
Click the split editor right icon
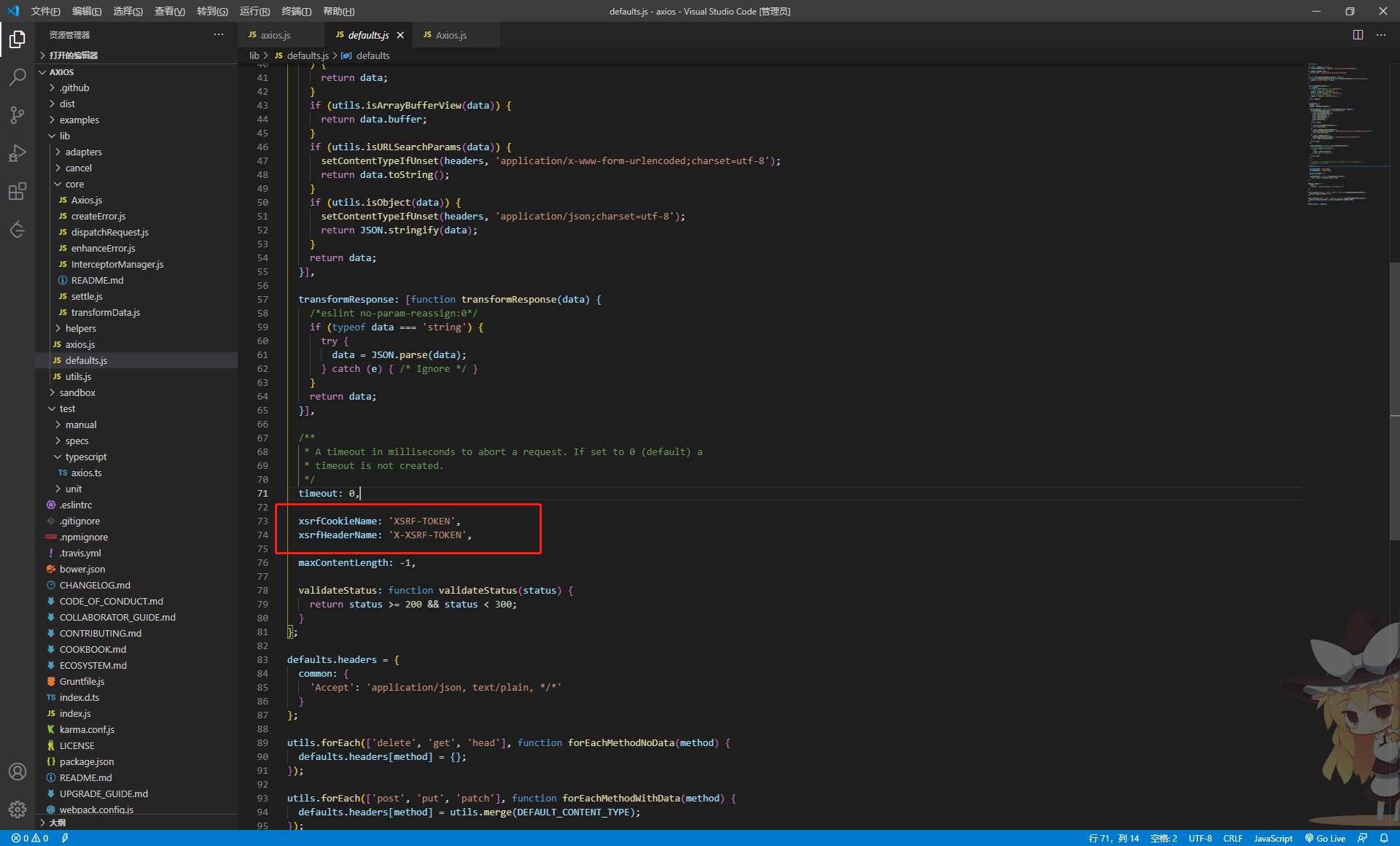click(x=1358, y=35)
